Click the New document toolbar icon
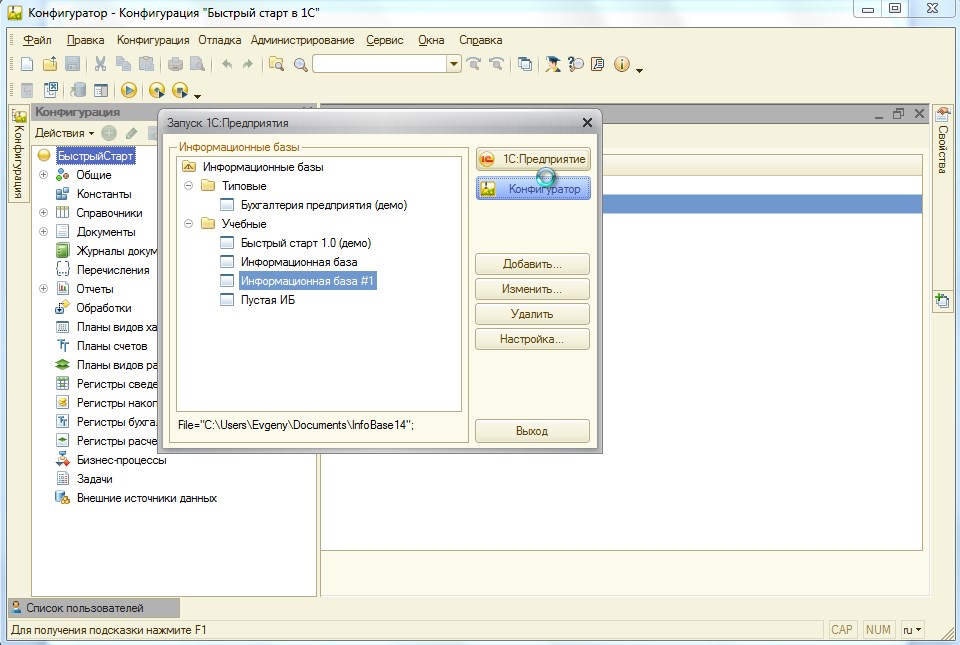960x645 pixels. click(x=27, y=64)
